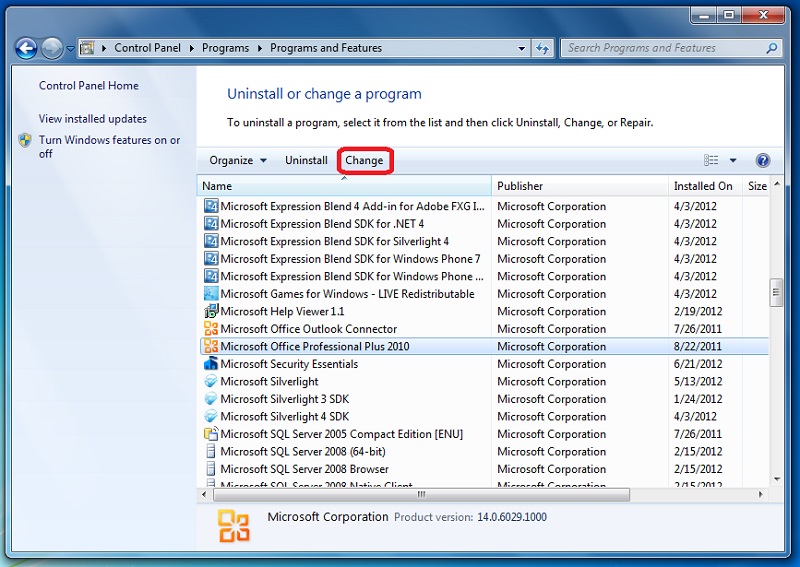Sort by the Name column header
This screenshot has height=567, width=800.
344,186
